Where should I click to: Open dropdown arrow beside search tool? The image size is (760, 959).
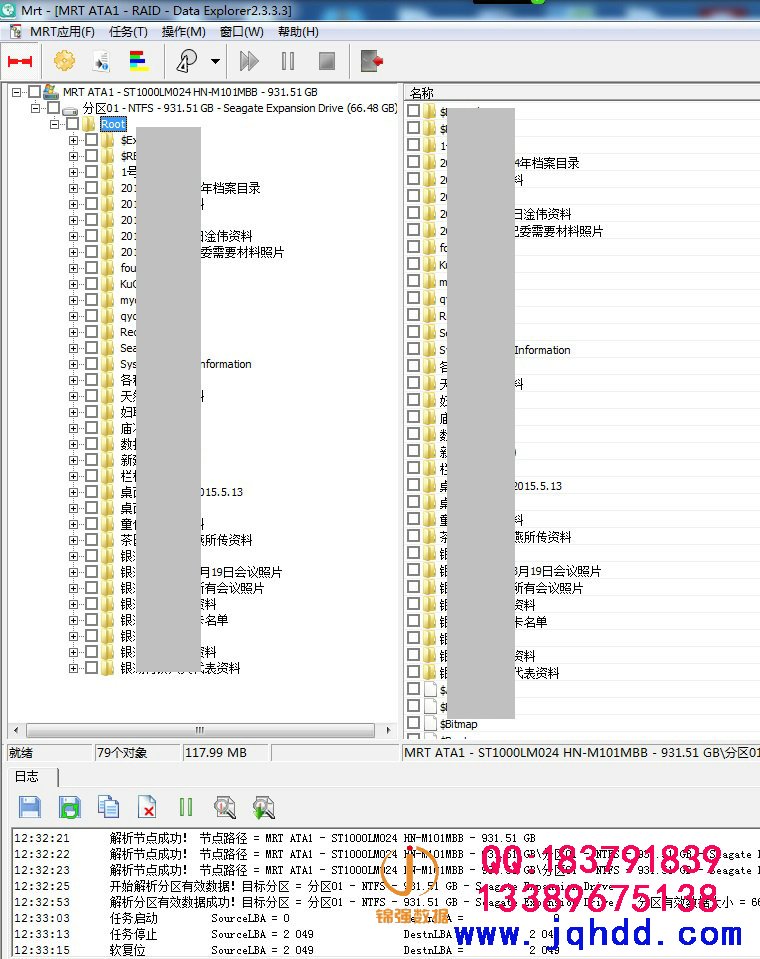click(215, 61)
